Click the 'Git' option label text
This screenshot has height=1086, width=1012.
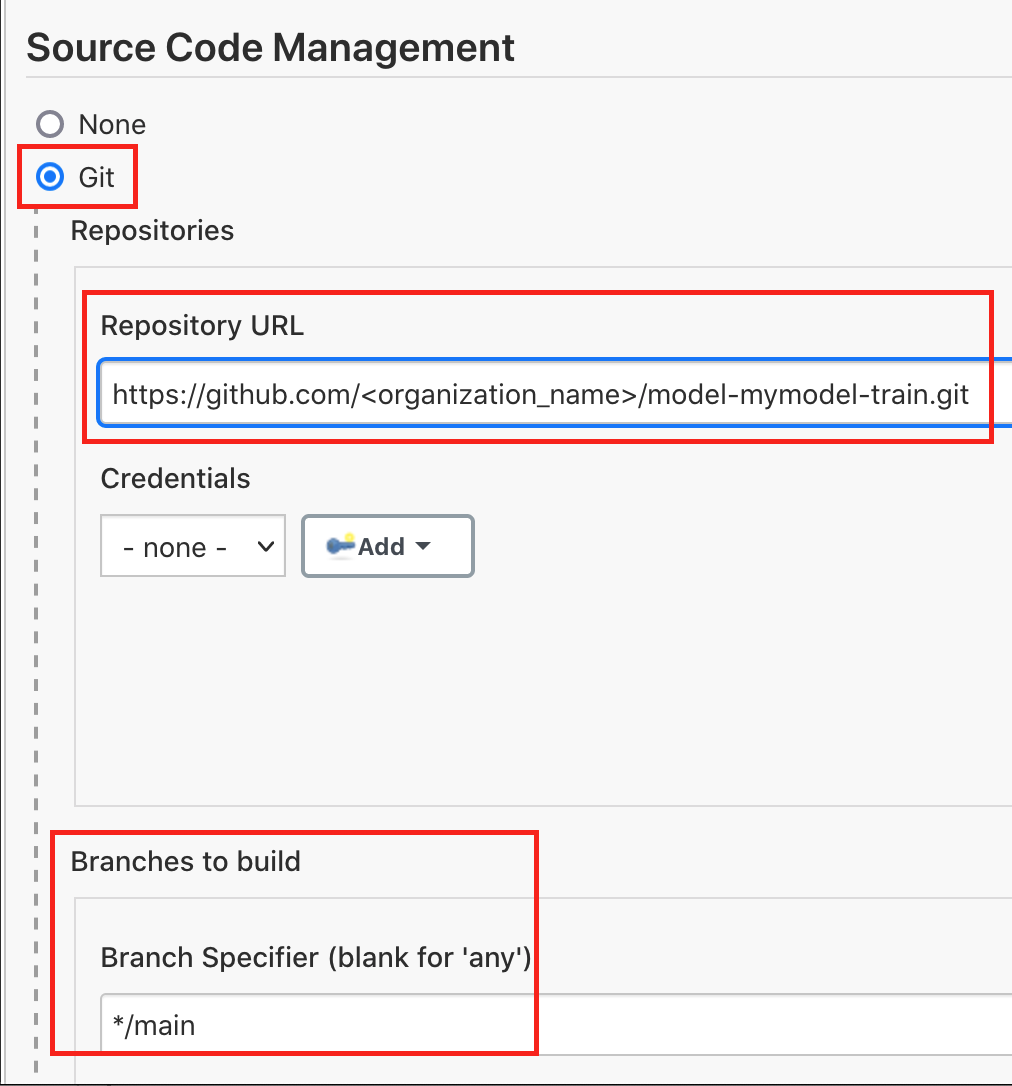pyautogui.click(x=96, y=177)
